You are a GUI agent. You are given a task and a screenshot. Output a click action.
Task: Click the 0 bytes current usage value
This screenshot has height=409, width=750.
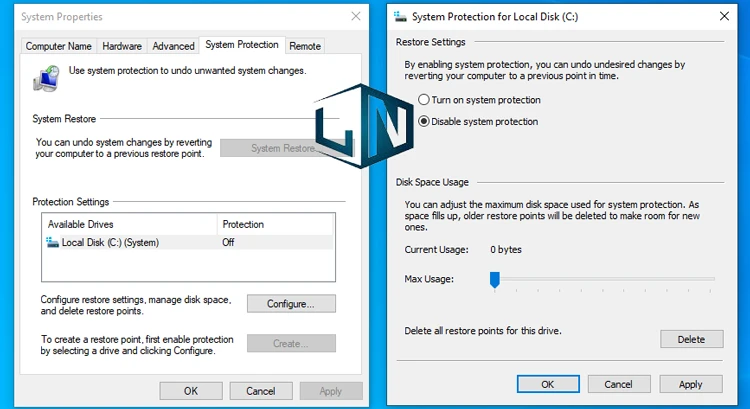click(506, 249)
